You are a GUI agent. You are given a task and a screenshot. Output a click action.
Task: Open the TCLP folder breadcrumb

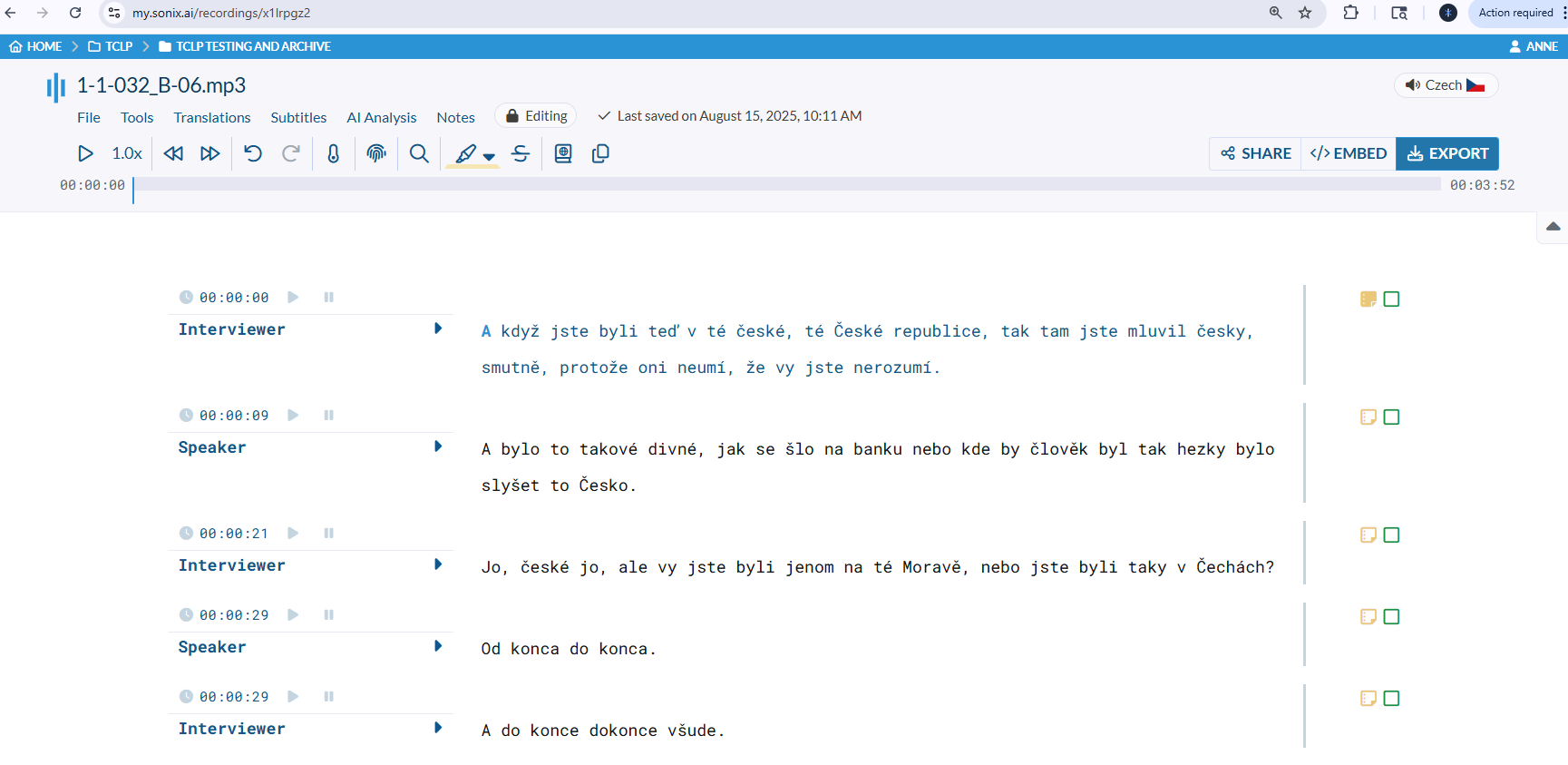coord(111,46)
